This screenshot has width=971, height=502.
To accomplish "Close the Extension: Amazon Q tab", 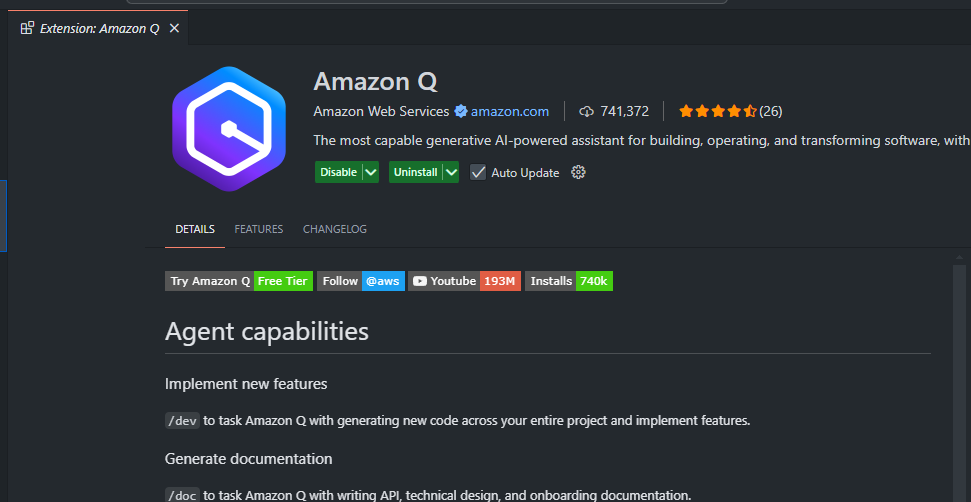I will pyautogui.click(x=174, y=28).
